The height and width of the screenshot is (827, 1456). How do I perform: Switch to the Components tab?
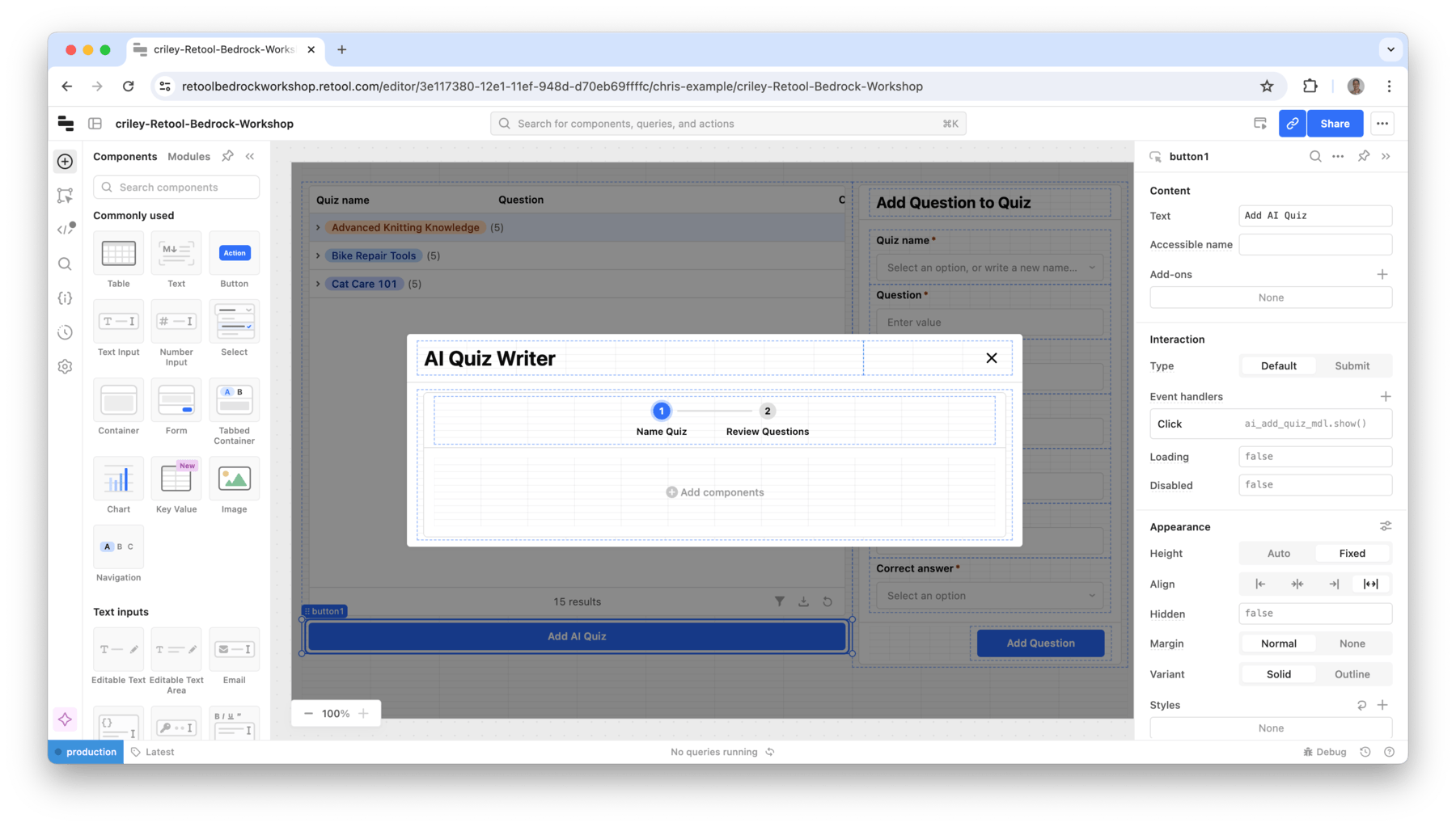[x=125, y=156]
